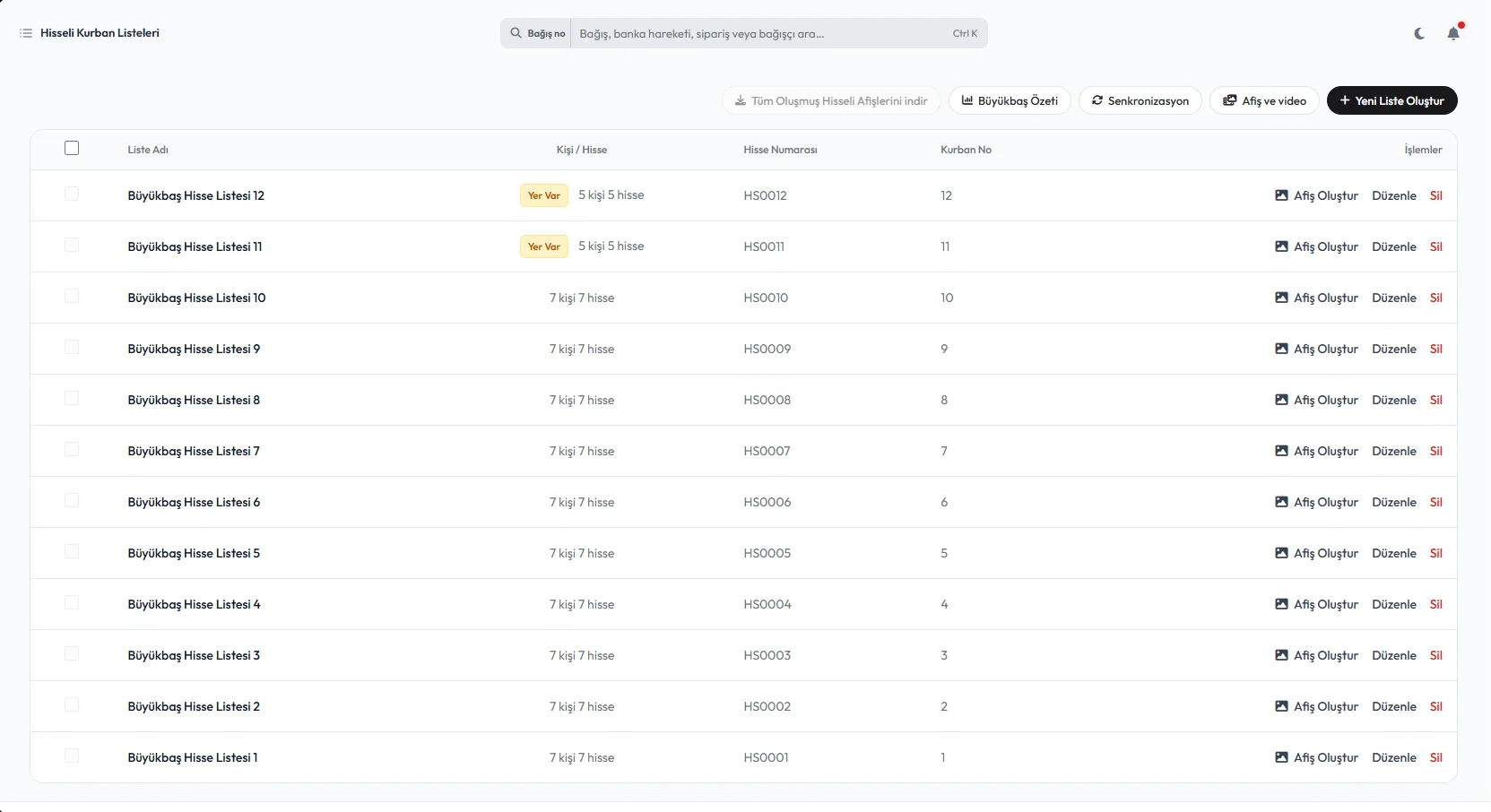Click 'Sil' for Büyükbaş Hisse Listesi 1
This screenshot has width=1491, height=812.
(x=1436, y=757)
